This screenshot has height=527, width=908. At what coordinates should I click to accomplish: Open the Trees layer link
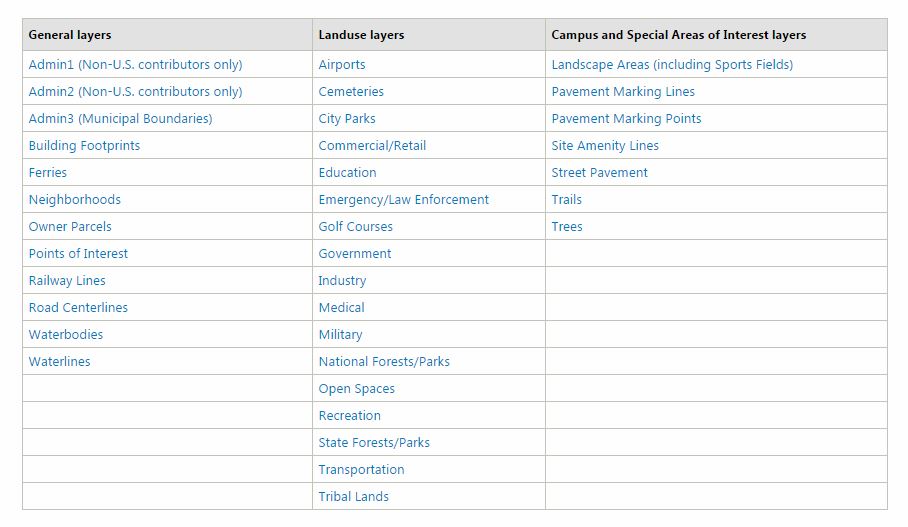pos(567,226)
